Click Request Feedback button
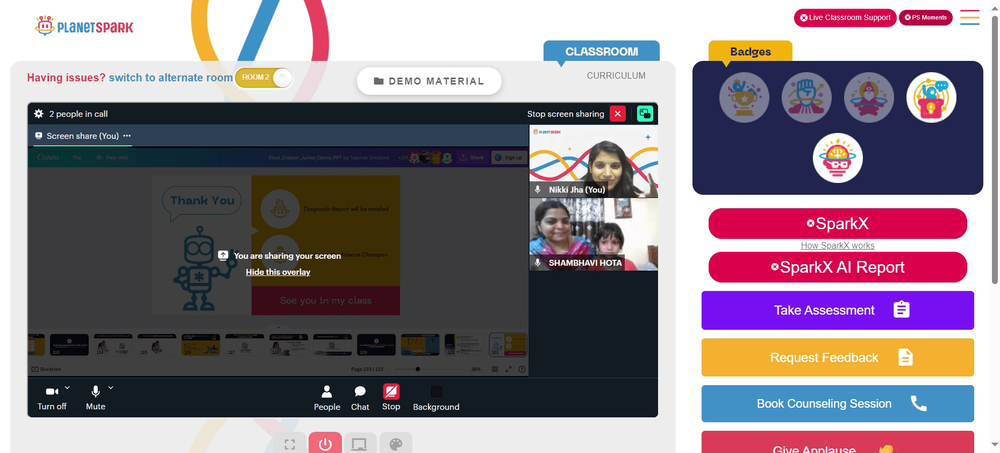This screenshot has height=453, width=1000. pos(837,357)
